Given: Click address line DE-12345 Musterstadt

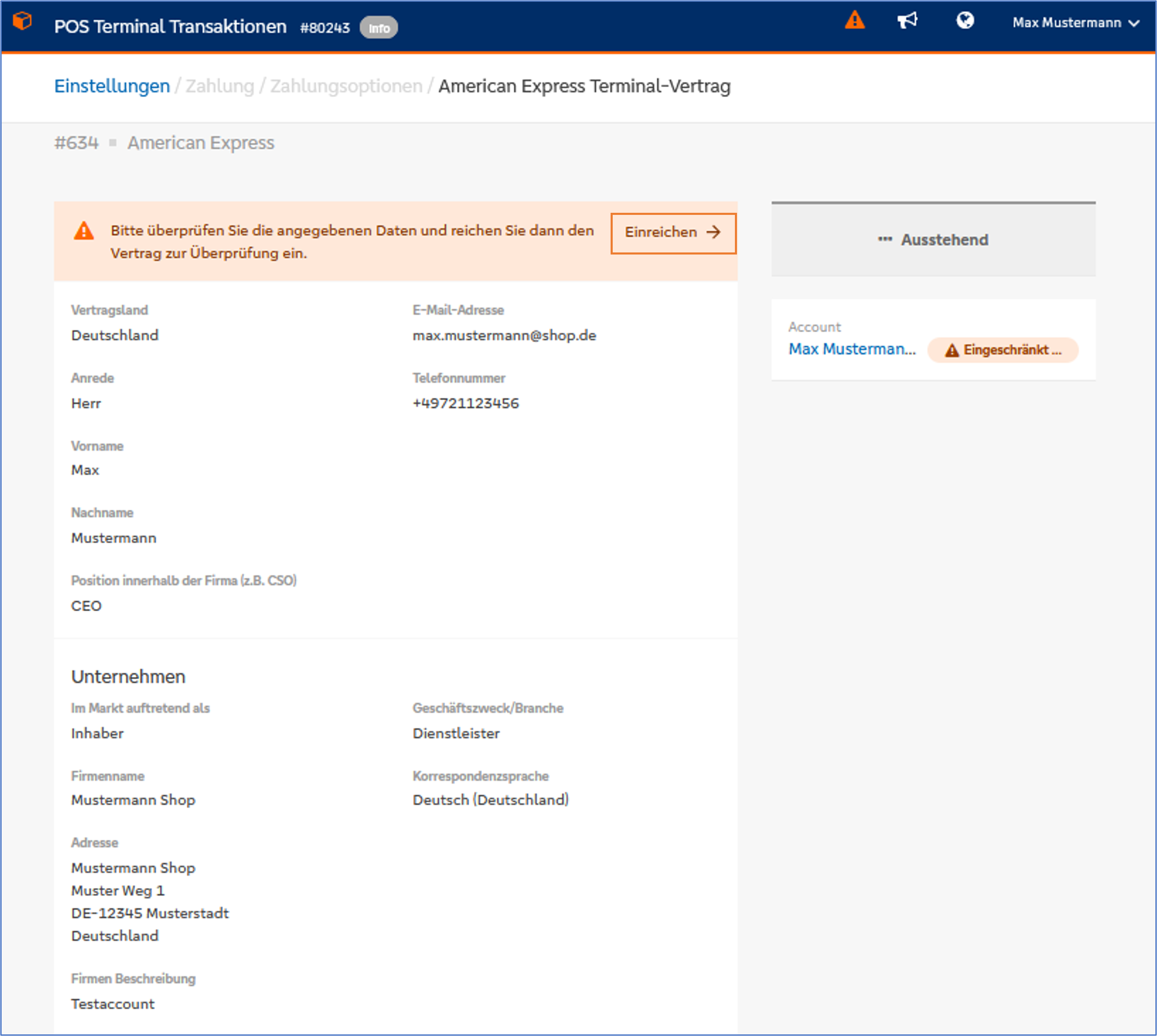Looking at the screenshot, I should (x=150, y=913).
